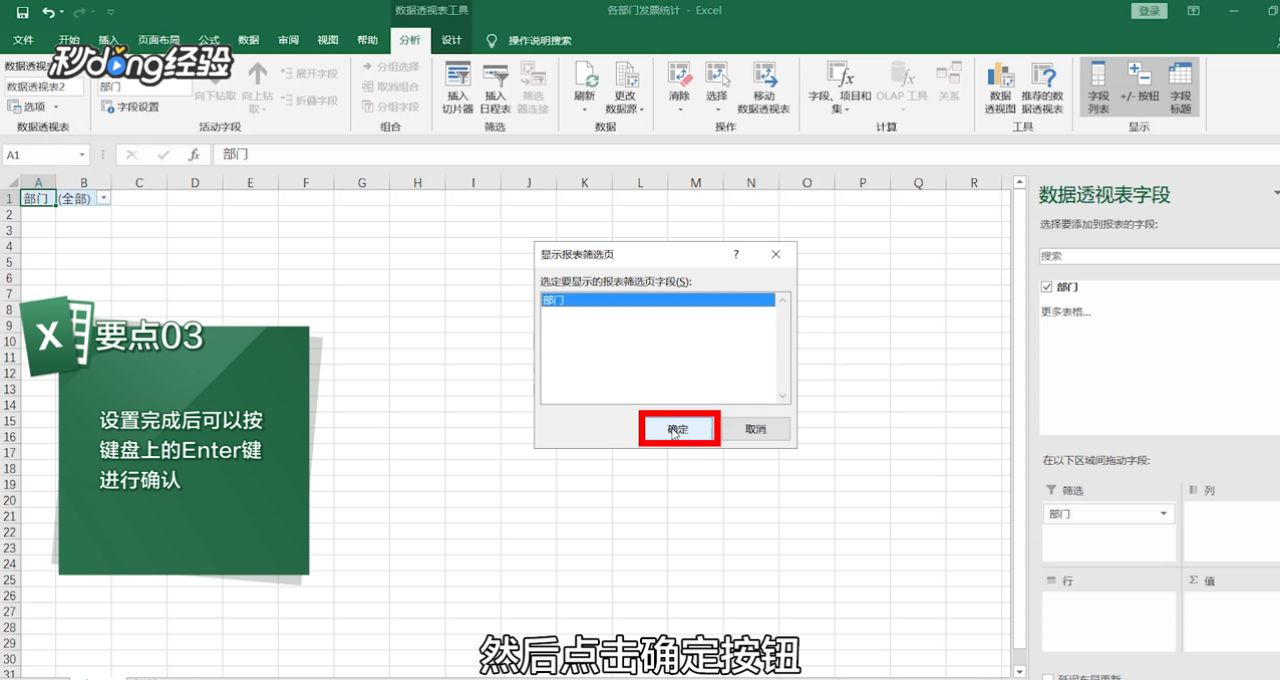Screen dimensions: 1280x680
Task: Open the (全部) filter dropdown in B1
Action: pyautogui.click(x=104, y=199)
